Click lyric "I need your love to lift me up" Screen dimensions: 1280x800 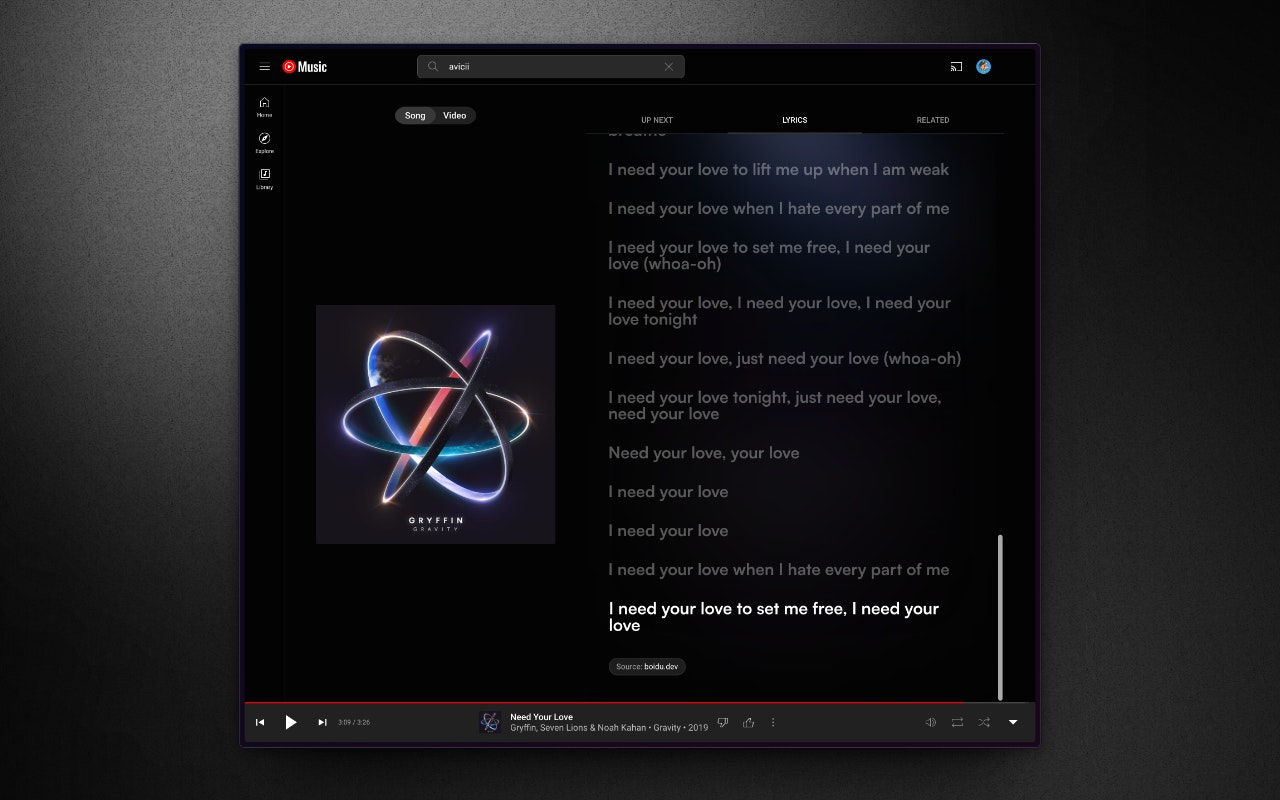[778, 170]
